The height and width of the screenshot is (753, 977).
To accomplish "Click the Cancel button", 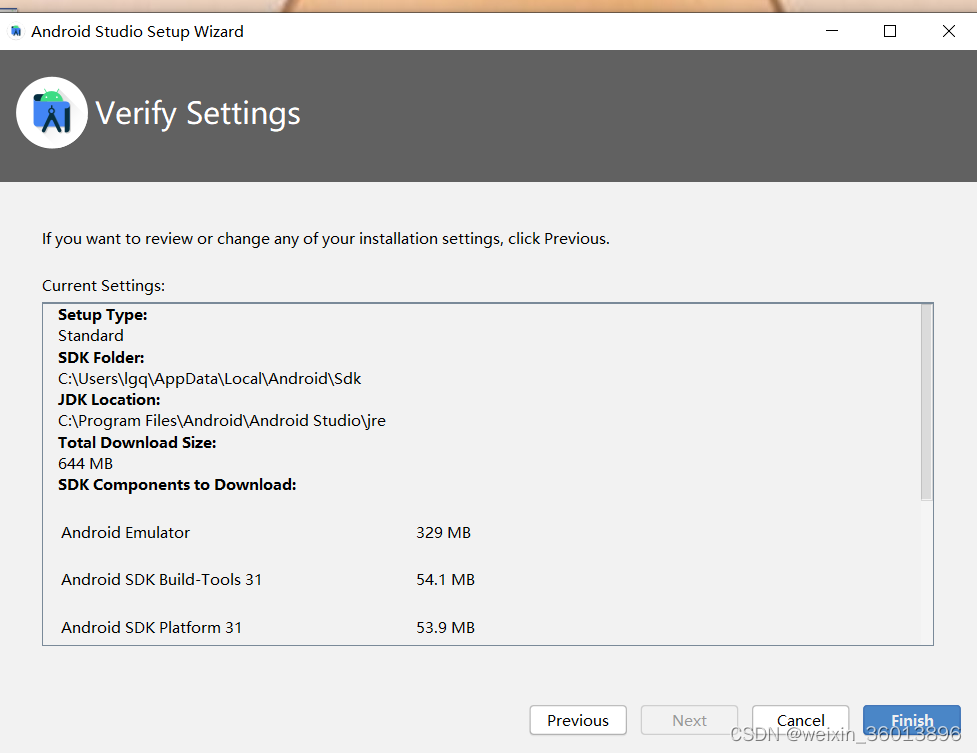I will coord(801,720).
